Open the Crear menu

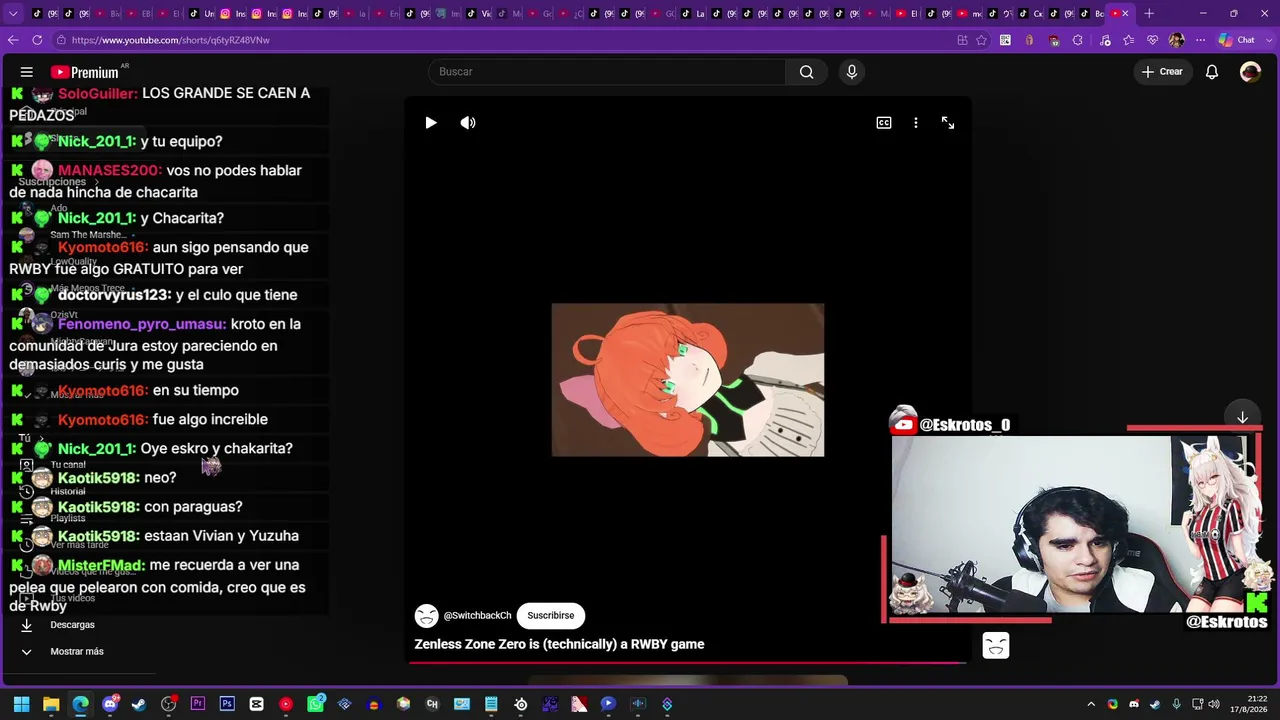pyautogui.click(x=1162, y=72)
